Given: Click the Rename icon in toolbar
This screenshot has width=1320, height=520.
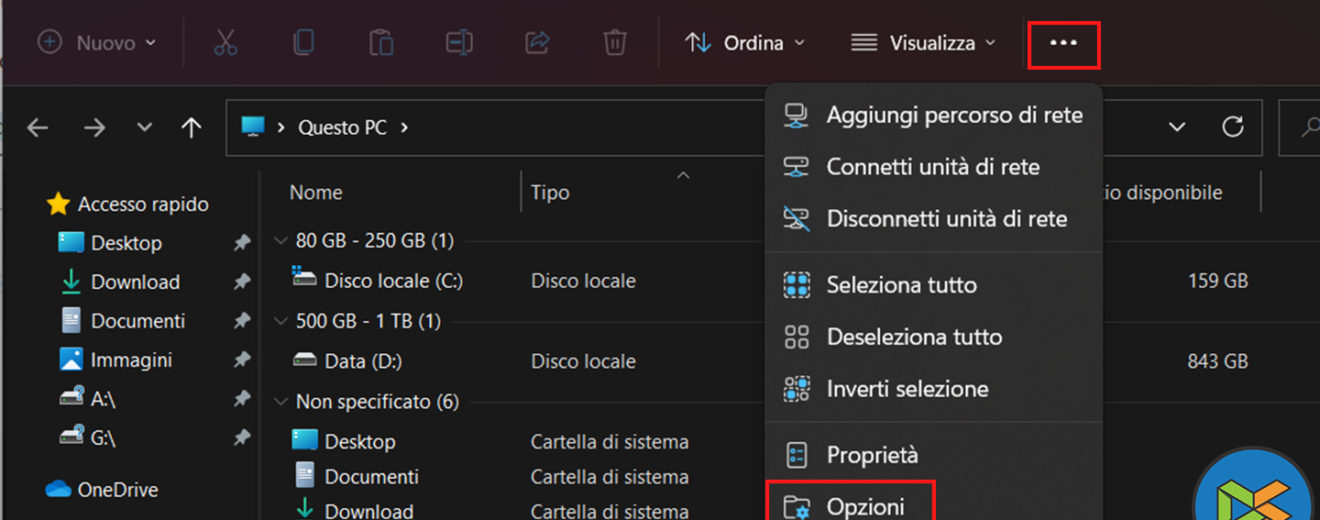Looking at the screenshot, I should tap(459, 43).
